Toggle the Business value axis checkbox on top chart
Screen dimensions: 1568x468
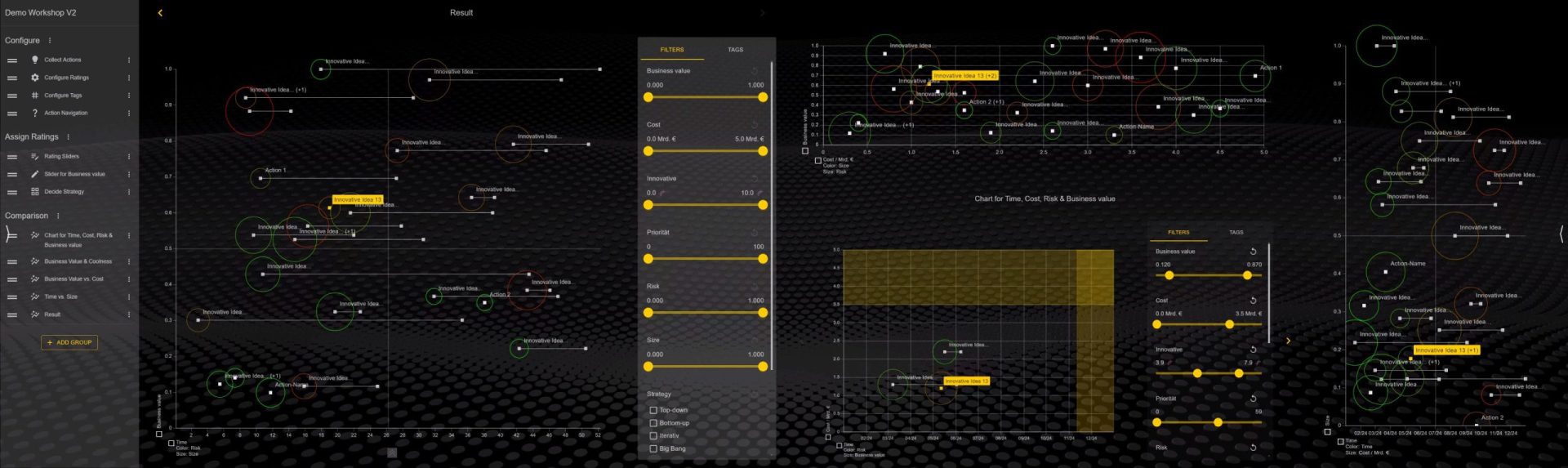pyautogui.click(x=805, y=150)
